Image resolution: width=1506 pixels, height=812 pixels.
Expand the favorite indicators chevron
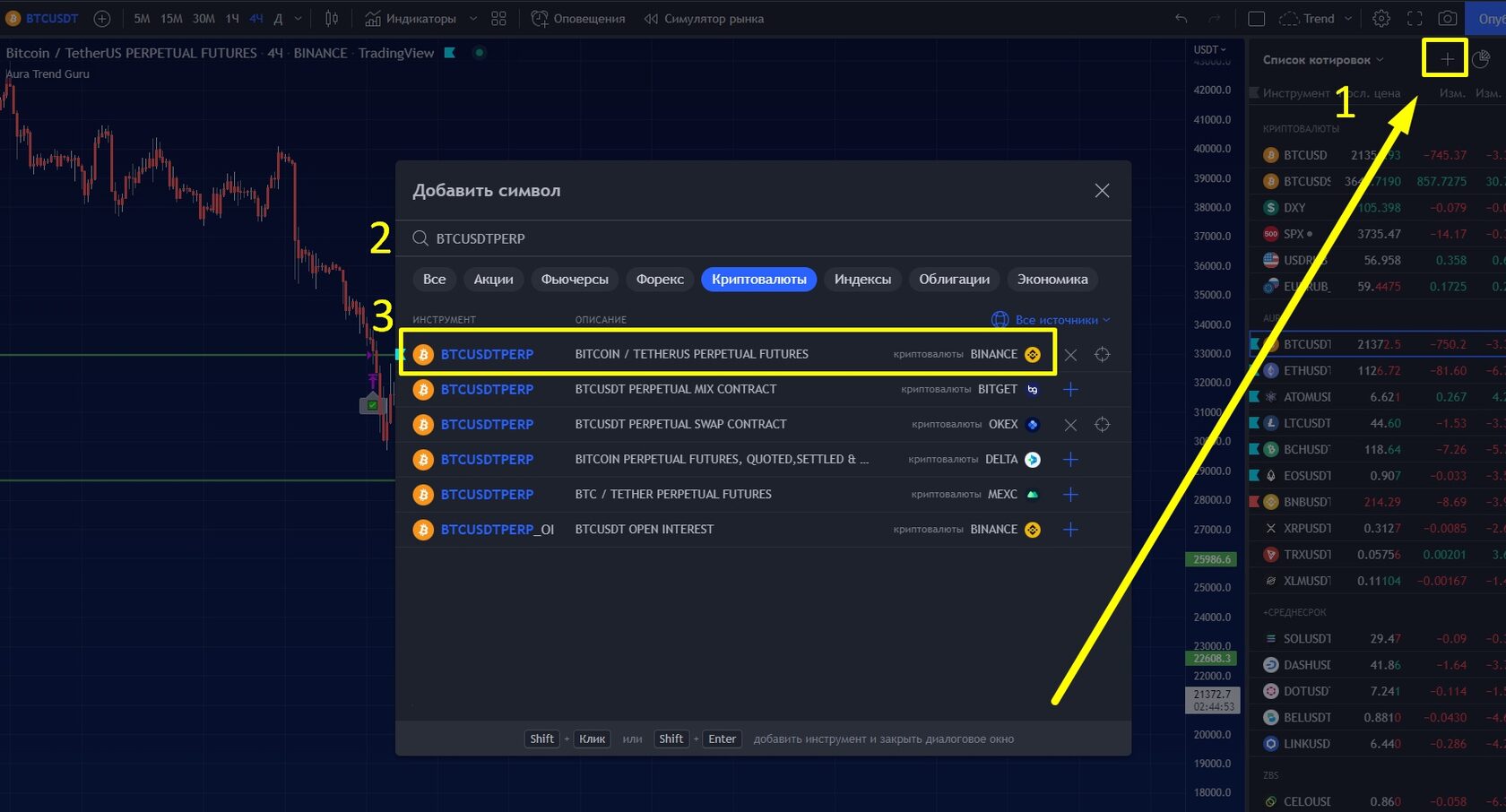click(473, 19)
